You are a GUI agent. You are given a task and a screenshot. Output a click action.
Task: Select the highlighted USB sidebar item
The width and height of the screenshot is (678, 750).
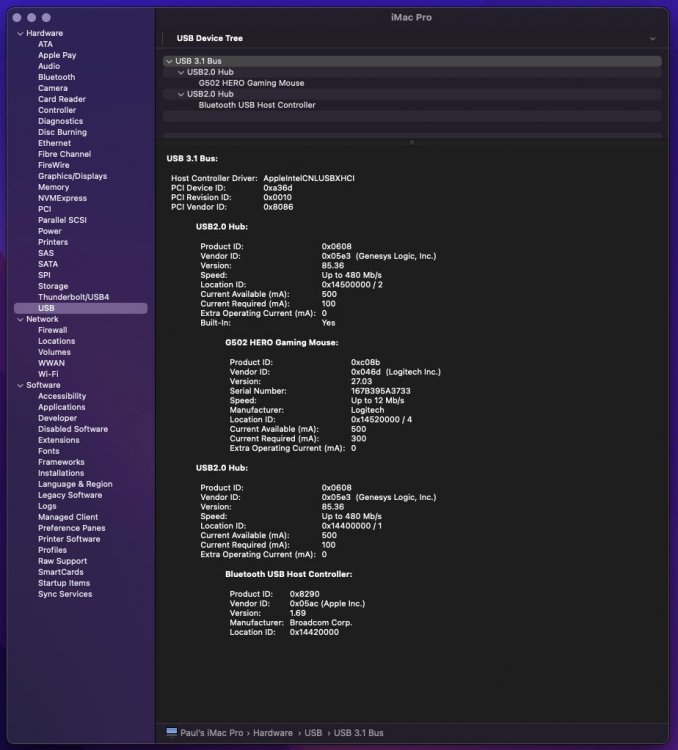tap(80, 309)
